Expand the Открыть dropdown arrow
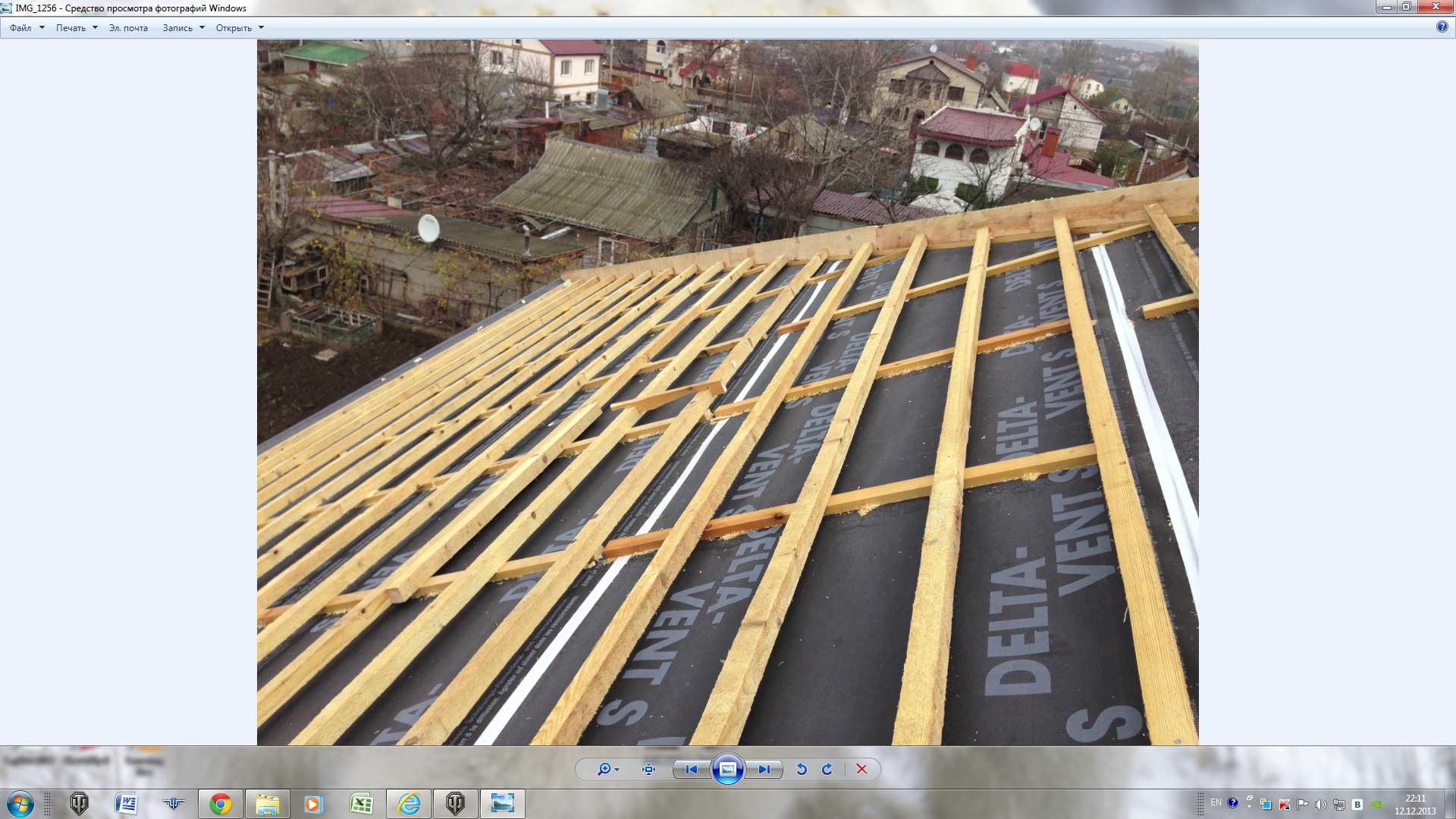Screen dimensions: 1456x819 click(261, 28)
